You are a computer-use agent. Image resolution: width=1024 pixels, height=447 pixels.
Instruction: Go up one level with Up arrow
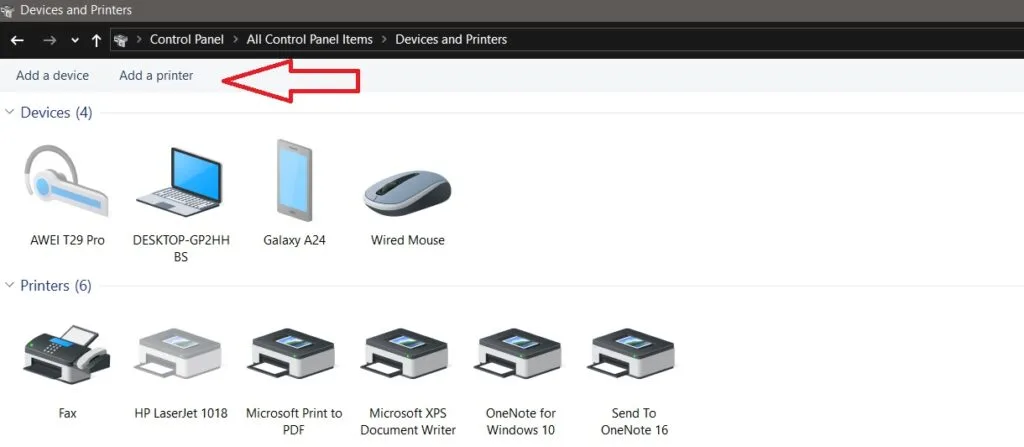click(x=96, y=40)
